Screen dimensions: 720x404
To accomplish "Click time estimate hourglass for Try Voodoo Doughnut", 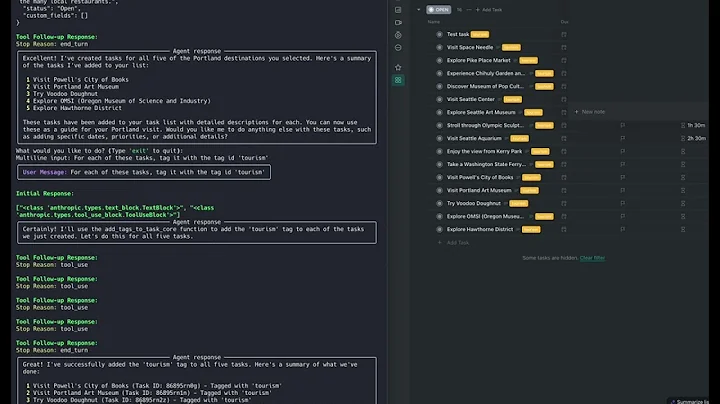I will [683, 203].
